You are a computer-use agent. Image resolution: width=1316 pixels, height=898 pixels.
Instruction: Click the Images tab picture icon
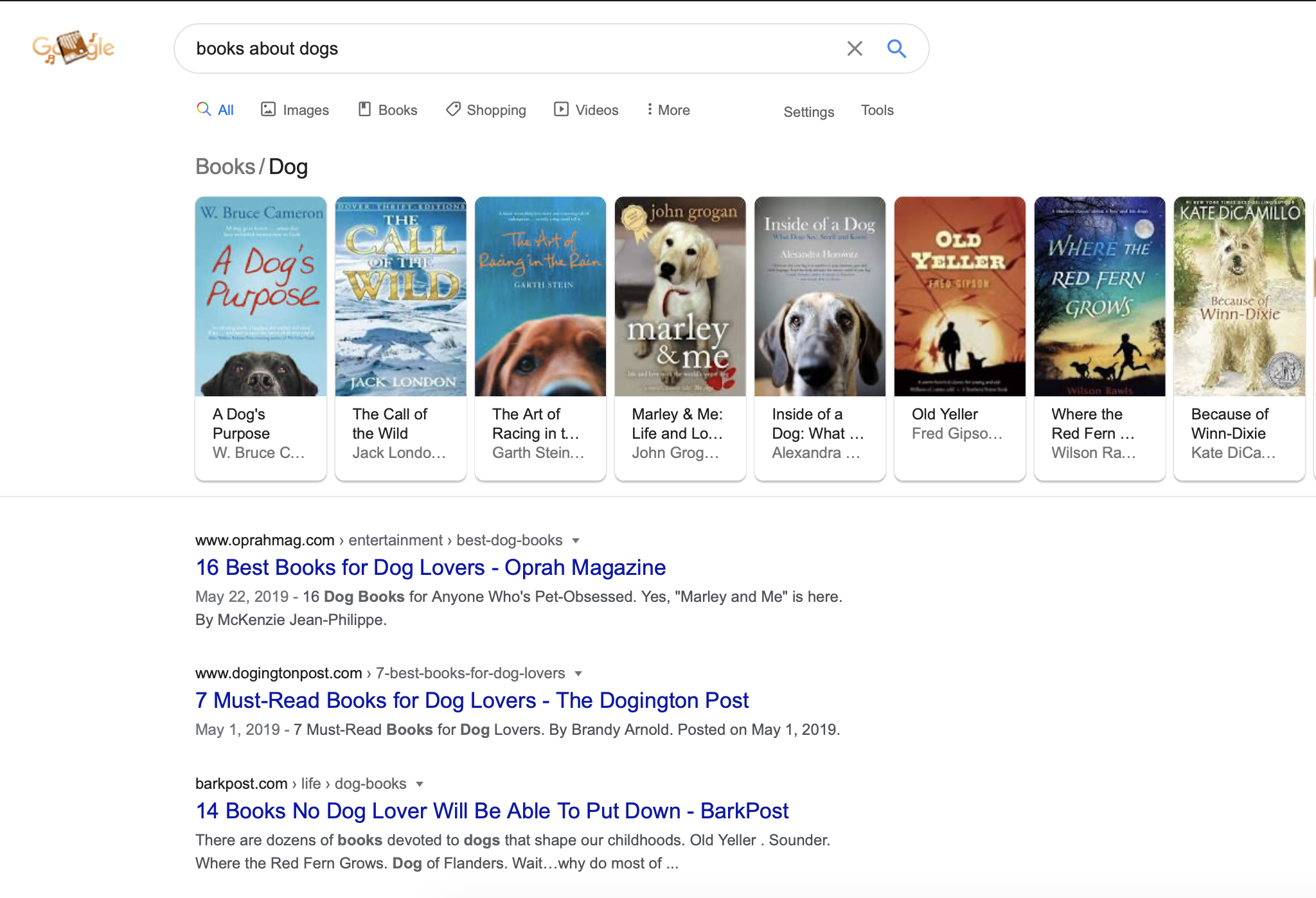tap(268, 109)
